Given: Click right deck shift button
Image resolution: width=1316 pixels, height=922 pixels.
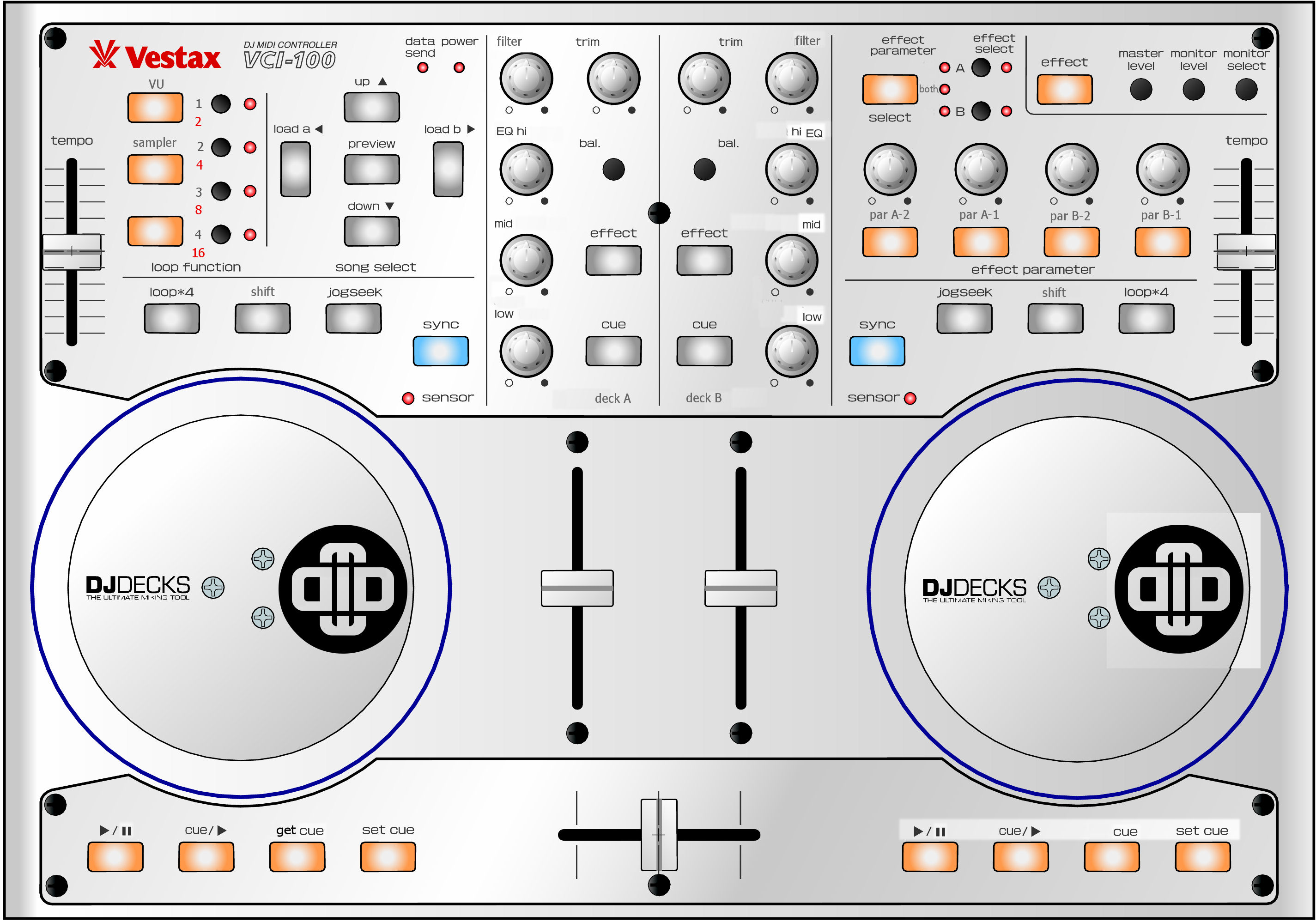Looking at the screenshot, I should (1055, 319).
